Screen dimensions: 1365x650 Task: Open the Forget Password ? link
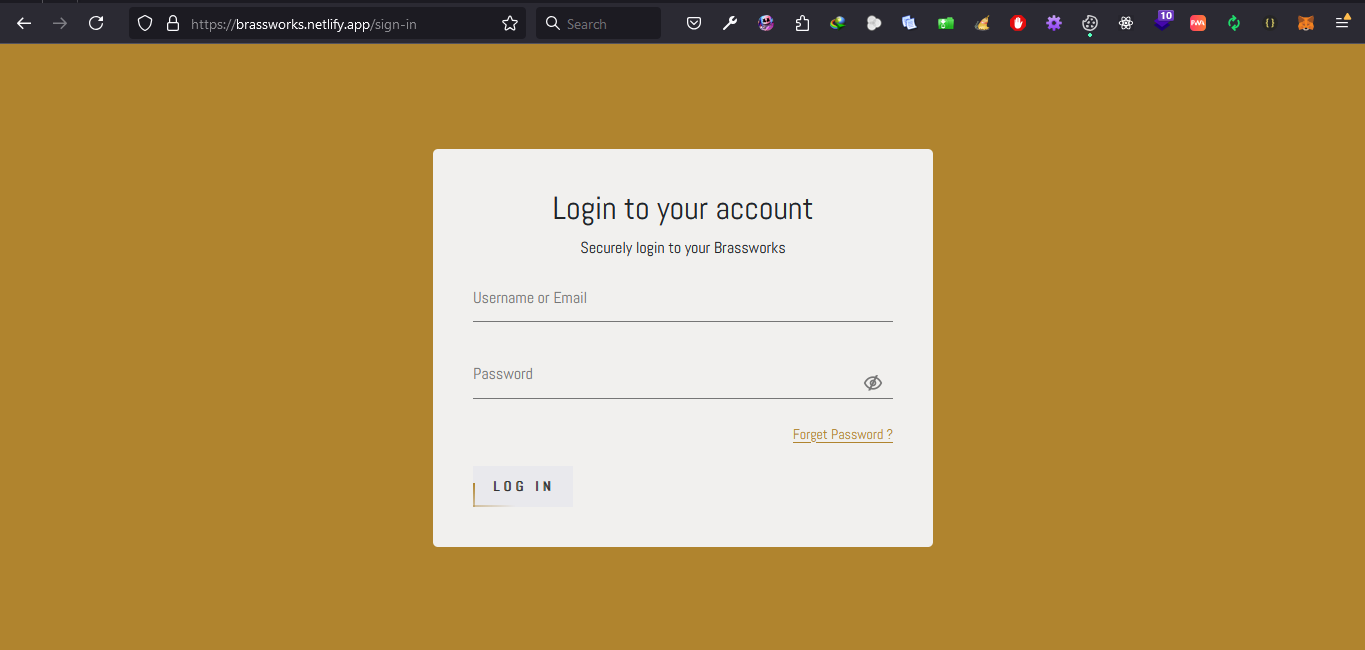tap(843, 434)
